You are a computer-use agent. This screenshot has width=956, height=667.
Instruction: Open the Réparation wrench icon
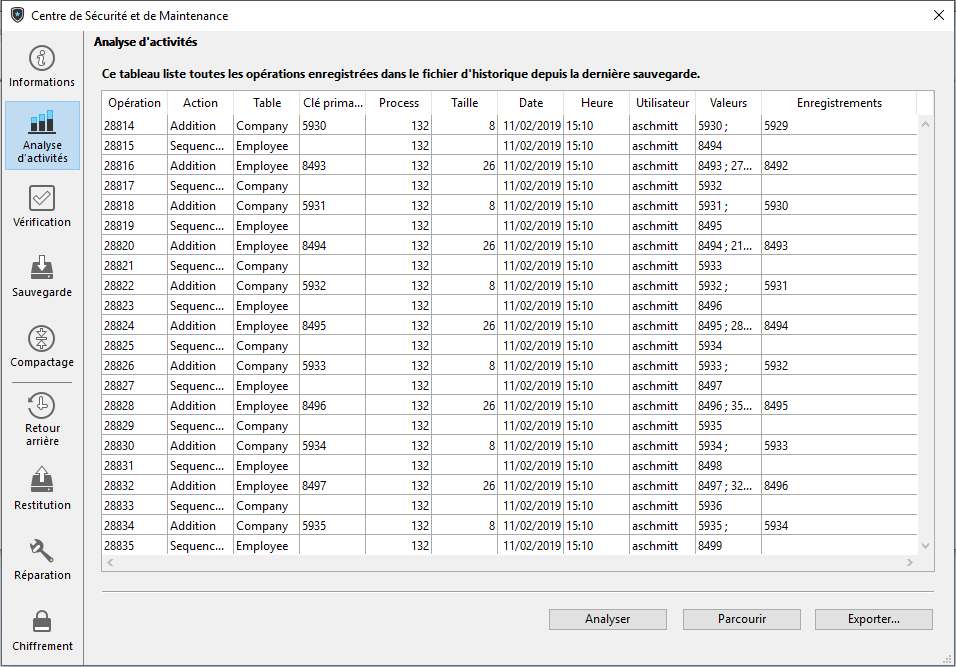(42, 551)
